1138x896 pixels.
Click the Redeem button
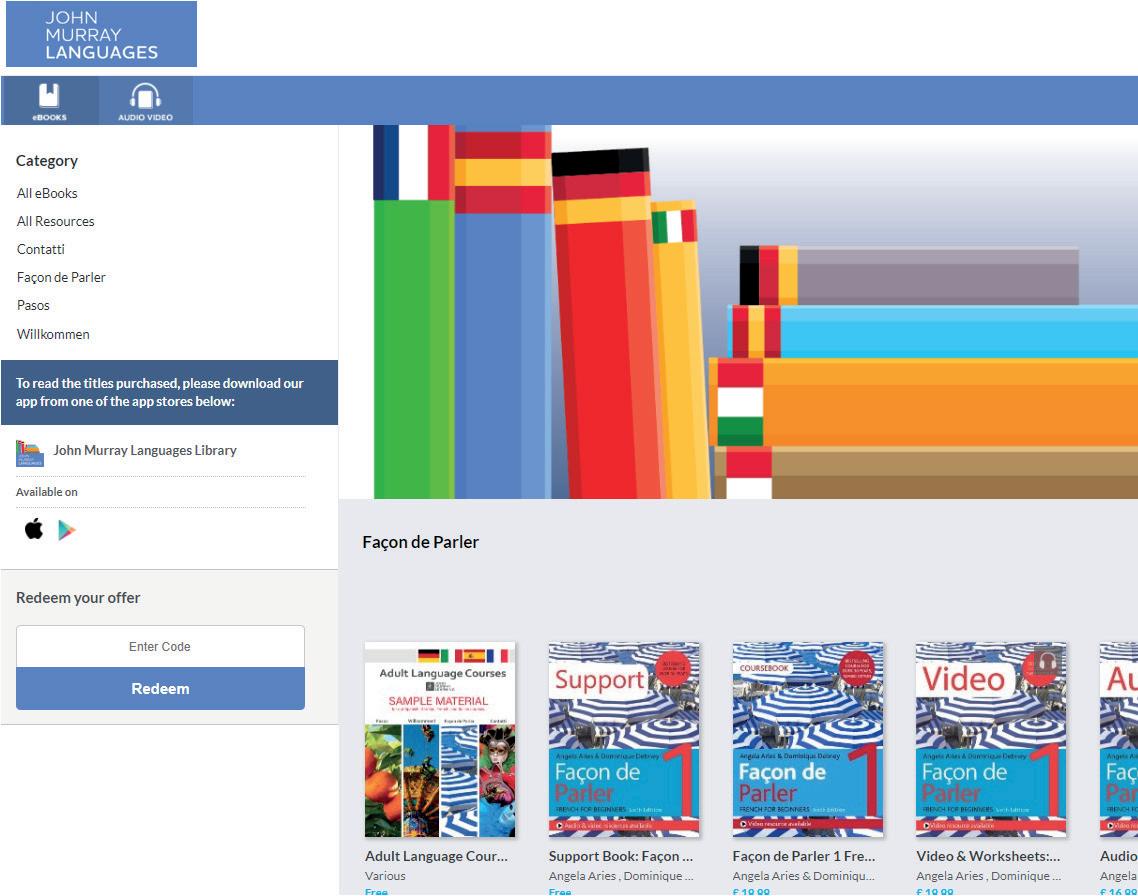click(160, 689)
